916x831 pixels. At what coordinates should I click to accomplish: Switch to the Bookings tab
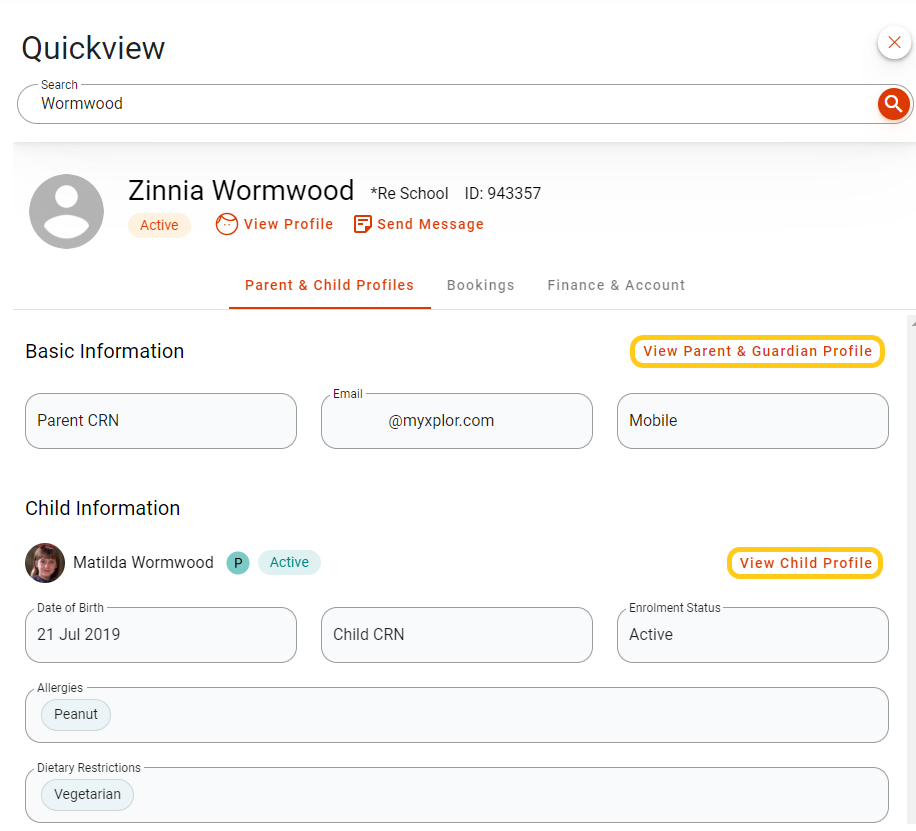[480, 285]
